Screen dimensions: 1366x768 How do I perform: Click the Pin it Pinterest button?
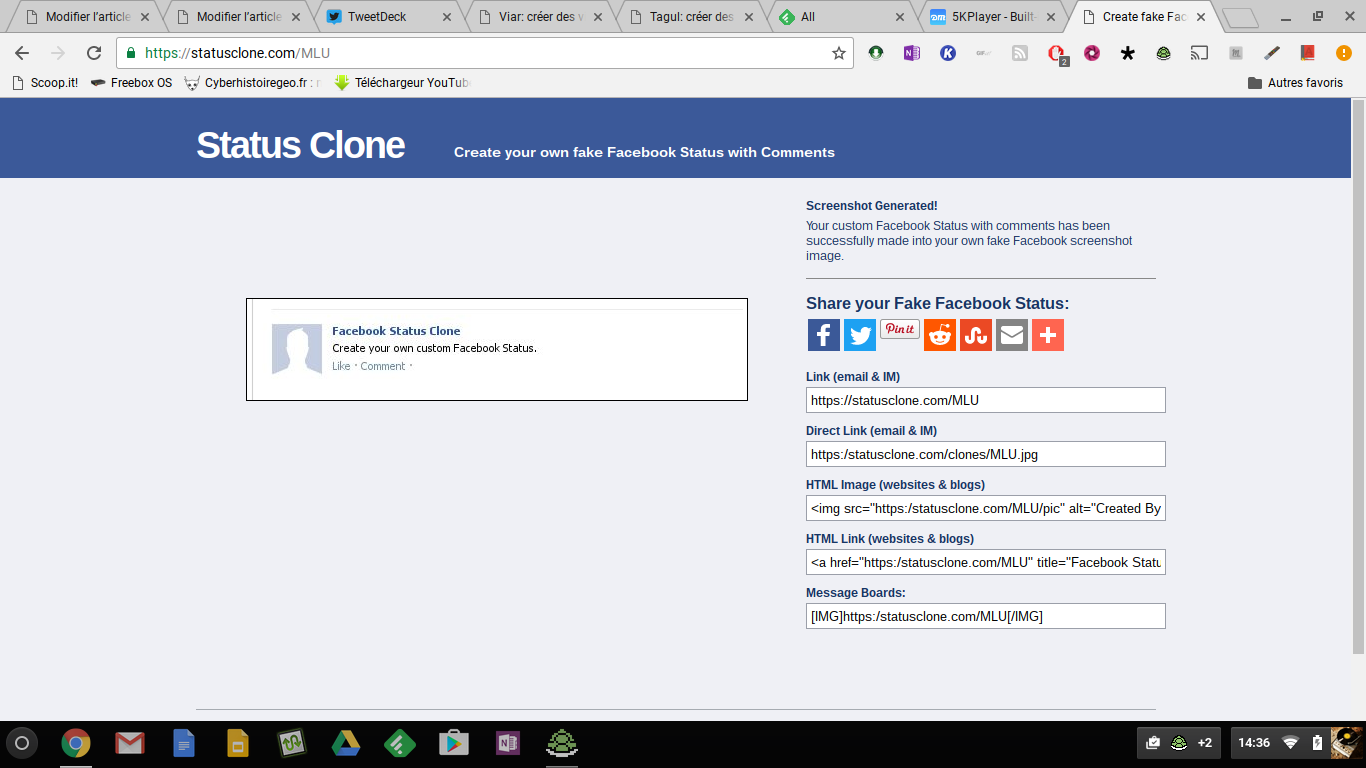900,329
